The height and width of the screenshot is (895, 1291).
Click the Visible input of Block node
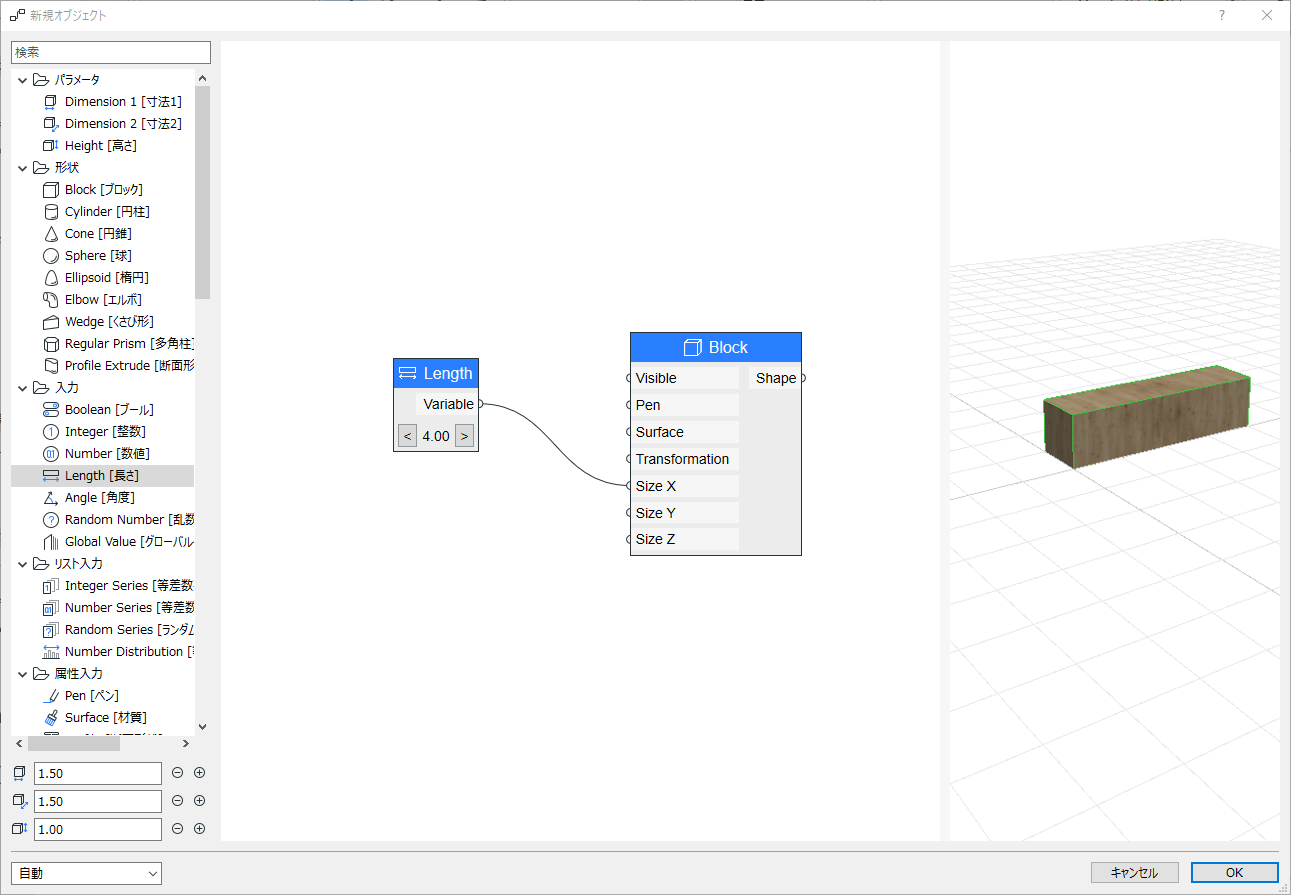pyautogui.click(x=685, y=378)
